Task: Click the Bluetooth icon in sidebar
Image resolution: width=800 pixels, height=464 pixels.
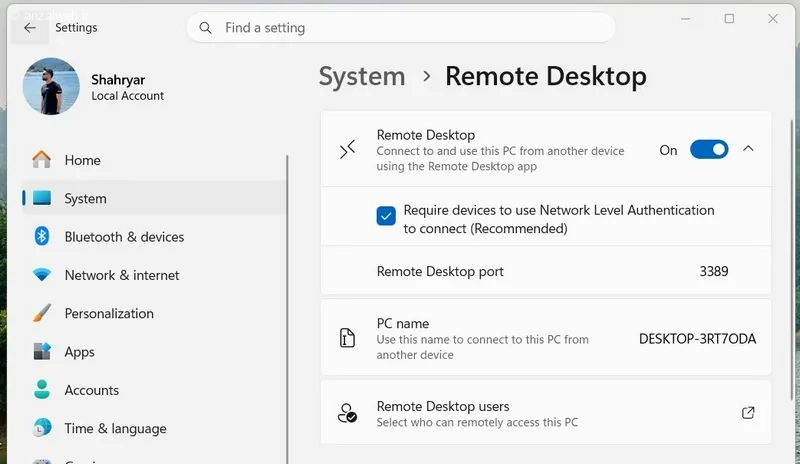Action: click(42, 236)
